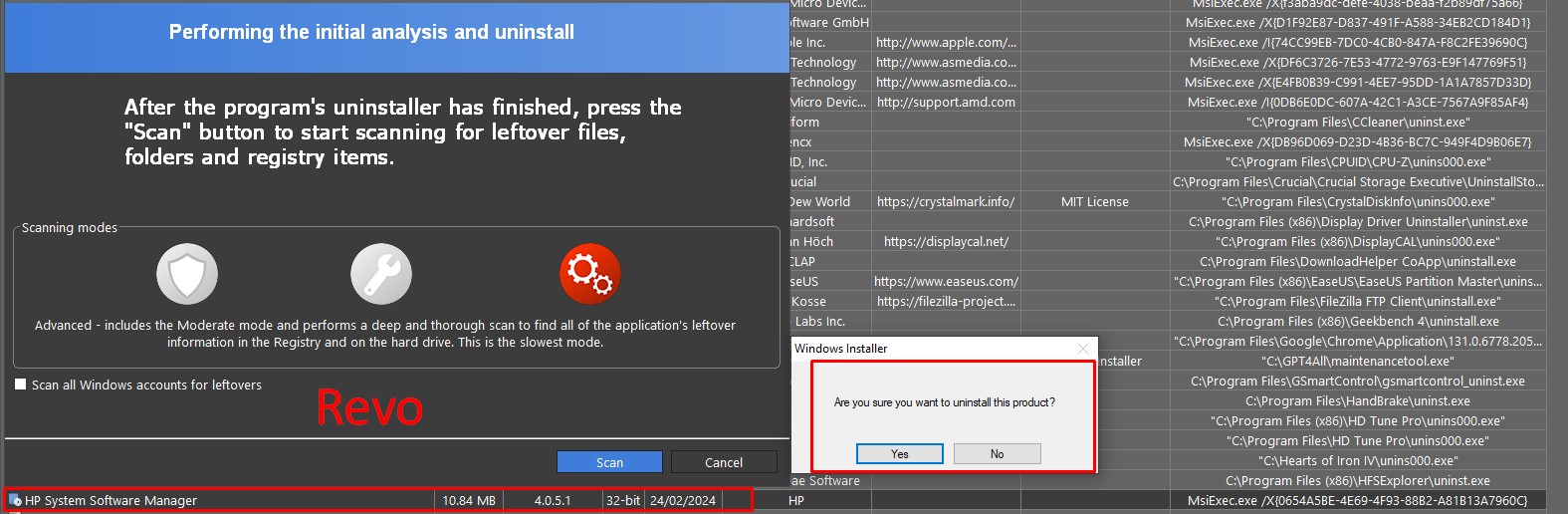1568x514 pixels.
Task: Select FileZilla FTP Client uninstall string
Action: tap(1358, 301)
